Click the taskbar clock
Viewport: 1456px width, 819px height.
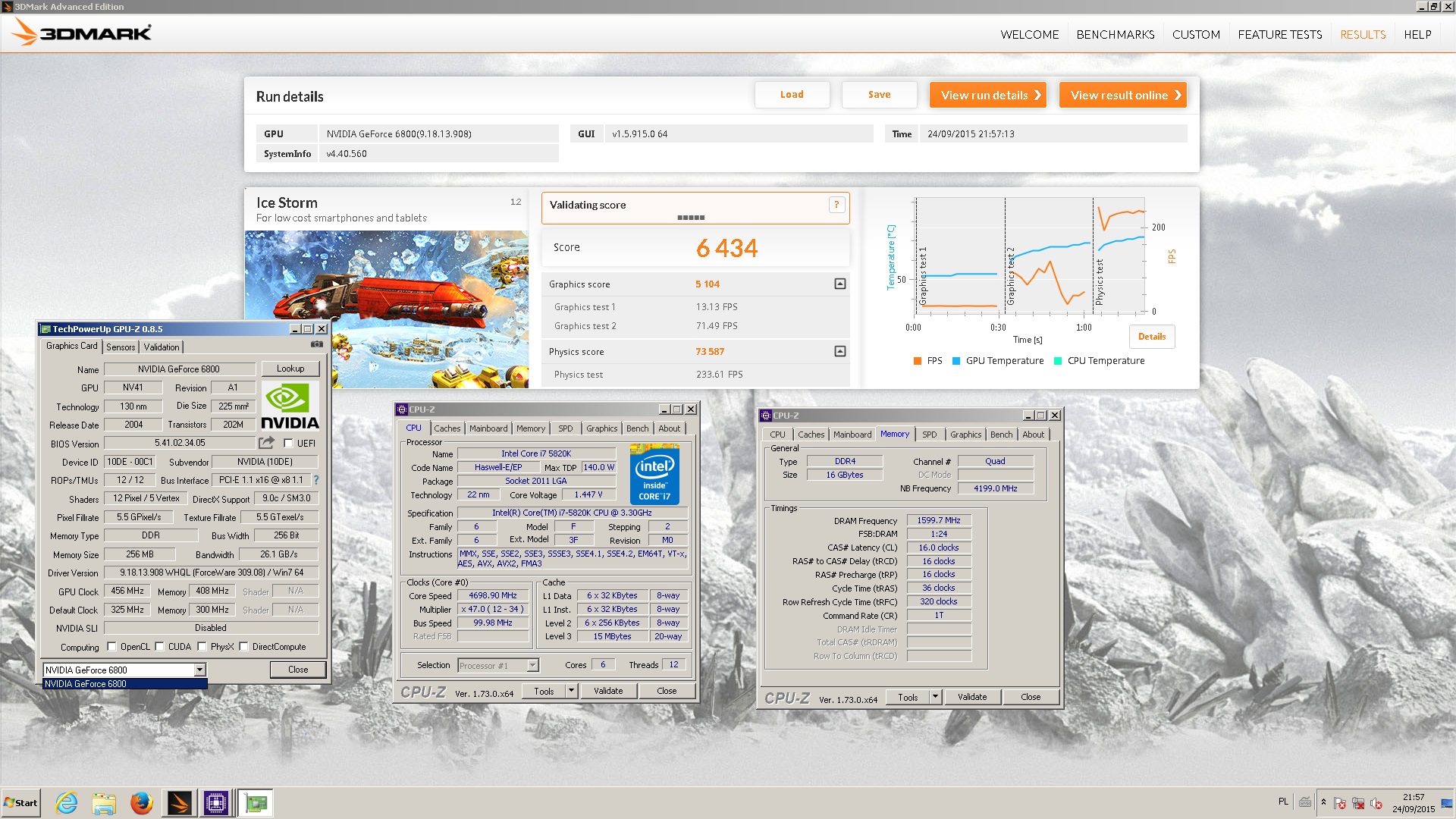[1413, 803]
